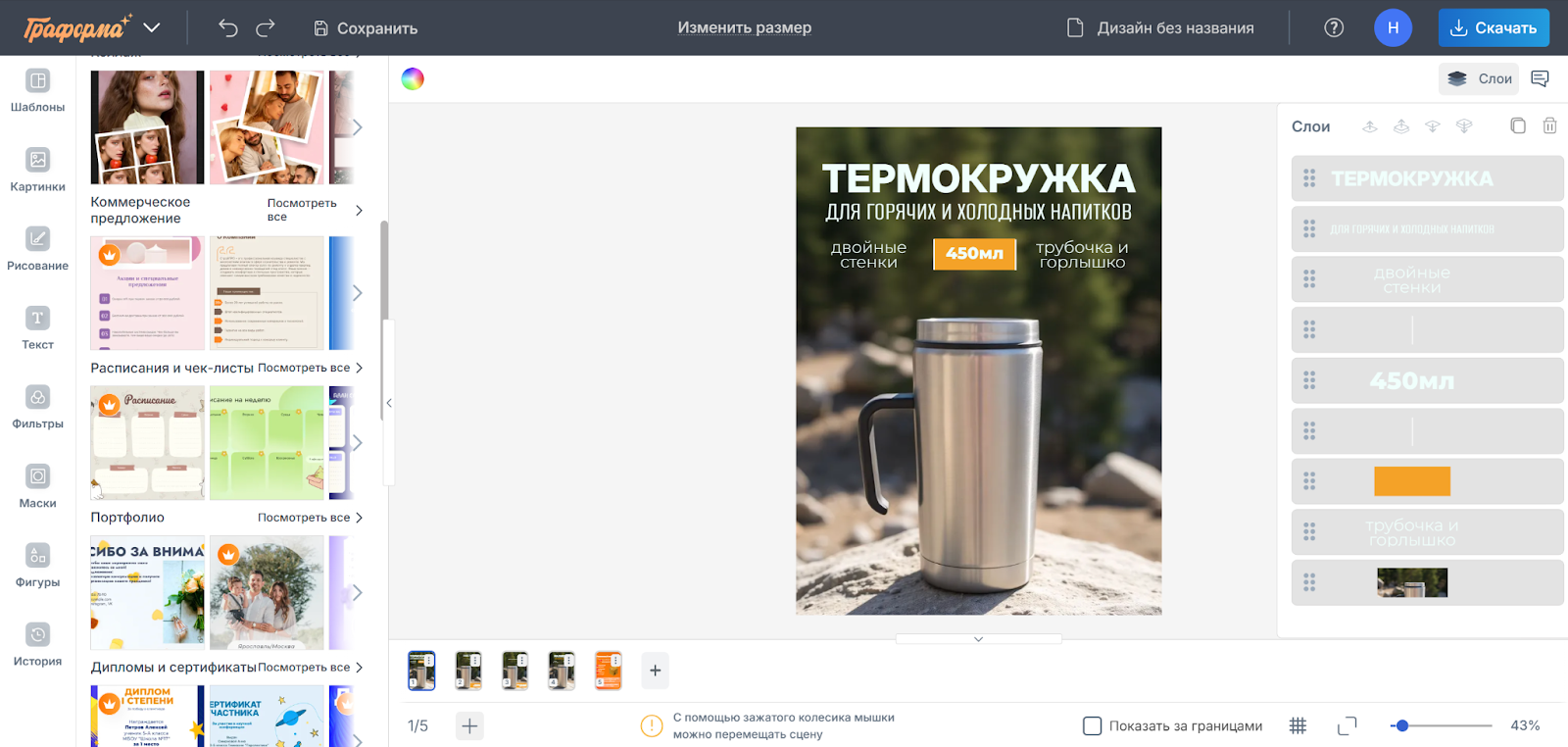Toggle the grid icon
The image size is (1568, 747).
tap(1298, 725)
